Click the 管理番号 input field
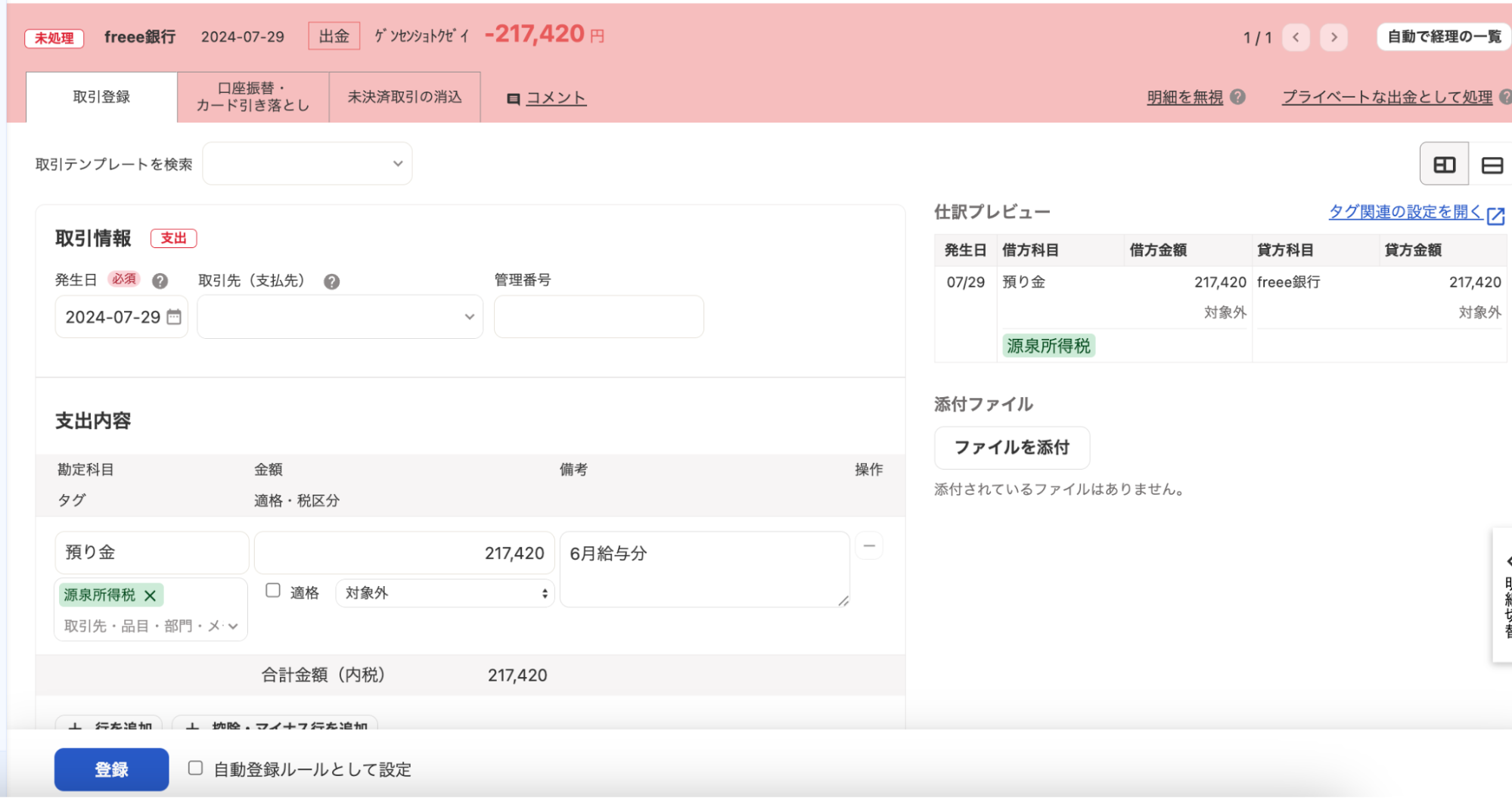 [x=599, y=317]
